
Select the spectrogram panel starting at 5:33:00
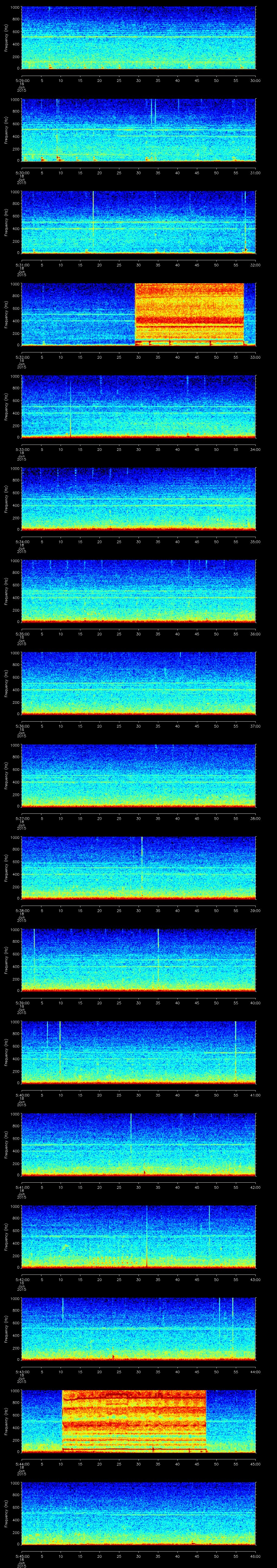138,407
